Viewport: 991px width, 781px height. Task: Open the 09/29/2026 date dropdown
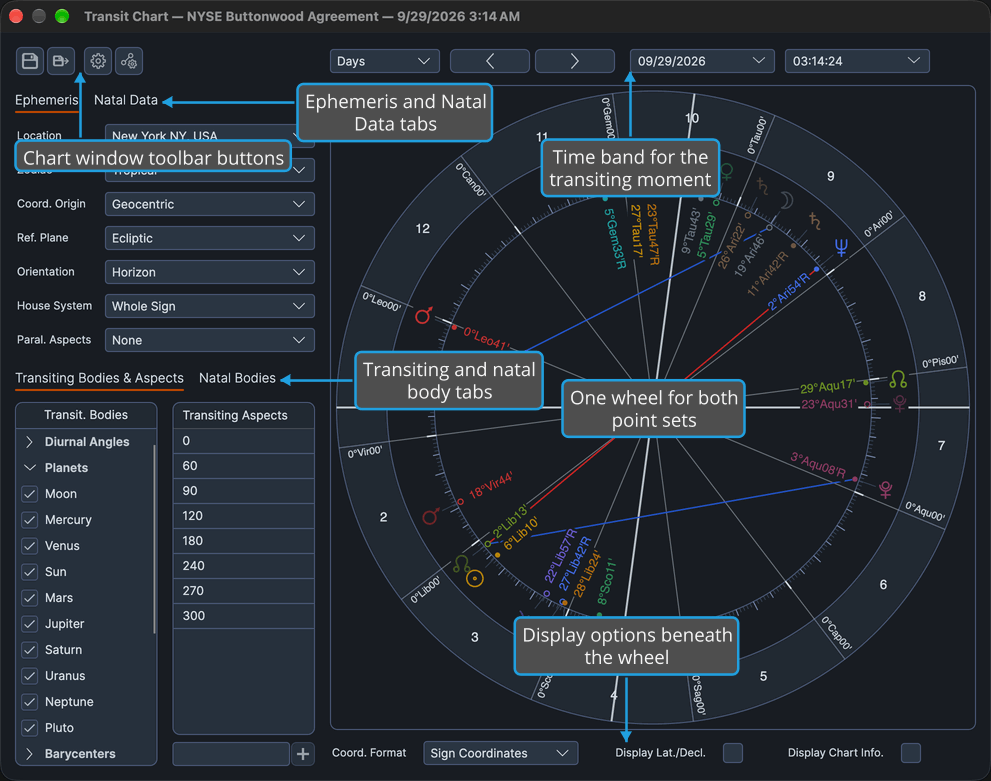pos(702,61)
